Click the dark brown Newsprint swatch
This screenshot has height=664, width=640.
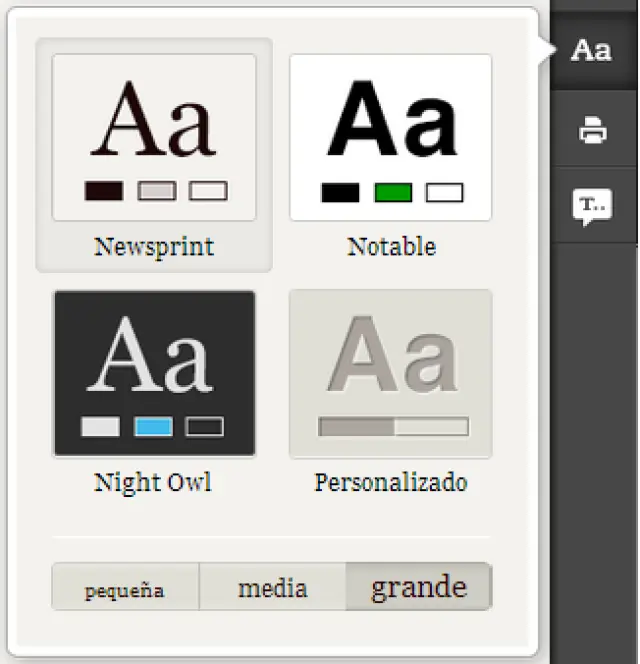click(x=104, y=191)
